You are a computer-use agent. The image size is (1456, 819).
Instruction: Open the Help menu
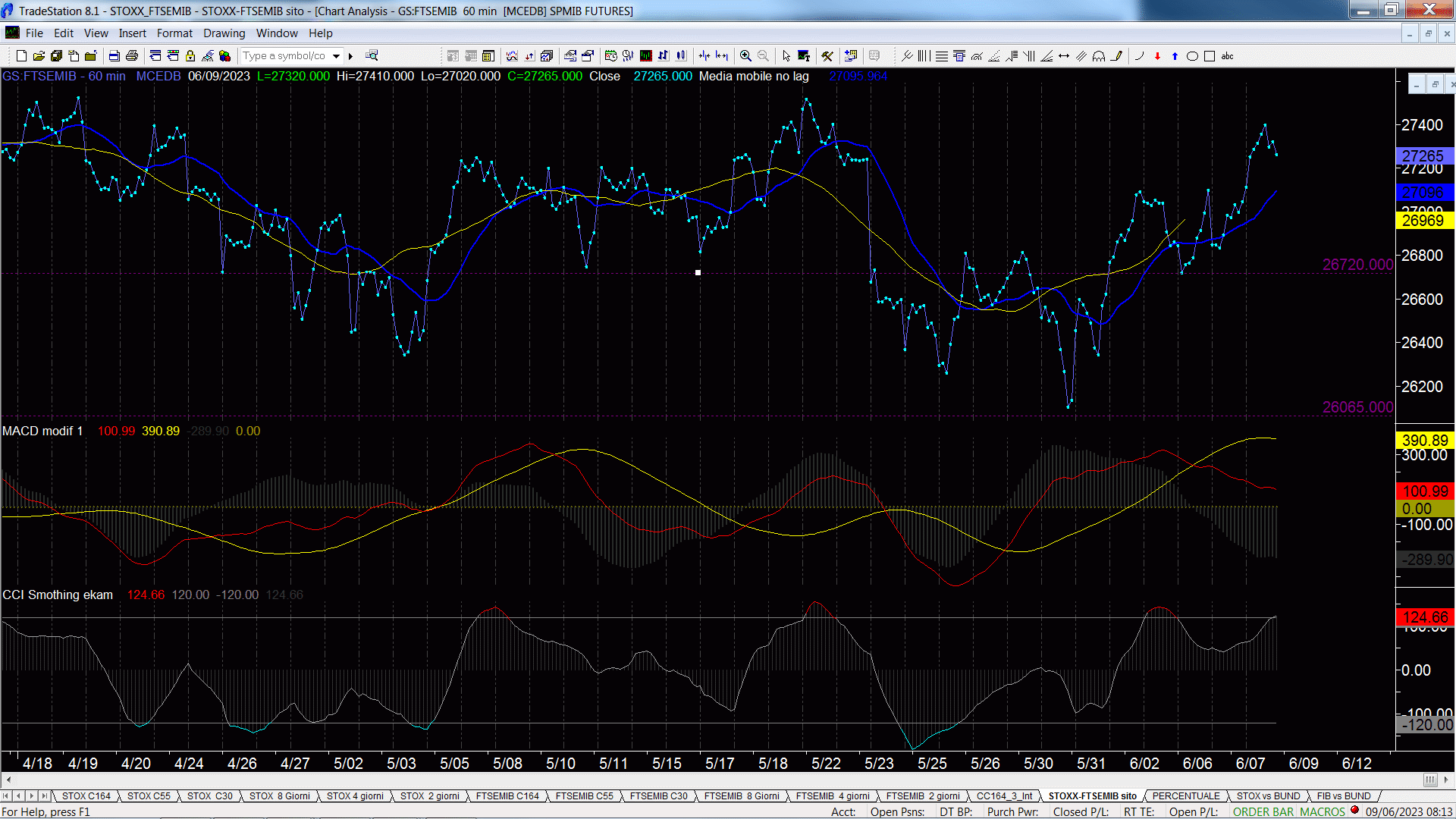point(321,33)
